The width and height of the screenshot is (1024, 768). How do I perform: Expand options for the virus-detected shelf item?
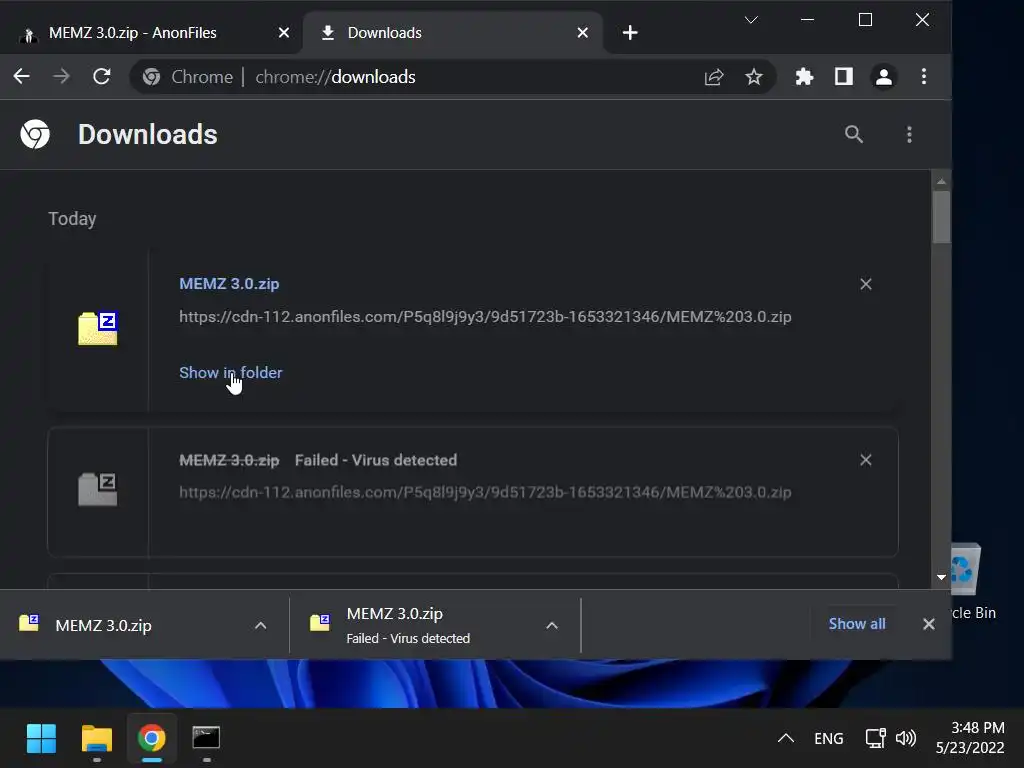552,626
